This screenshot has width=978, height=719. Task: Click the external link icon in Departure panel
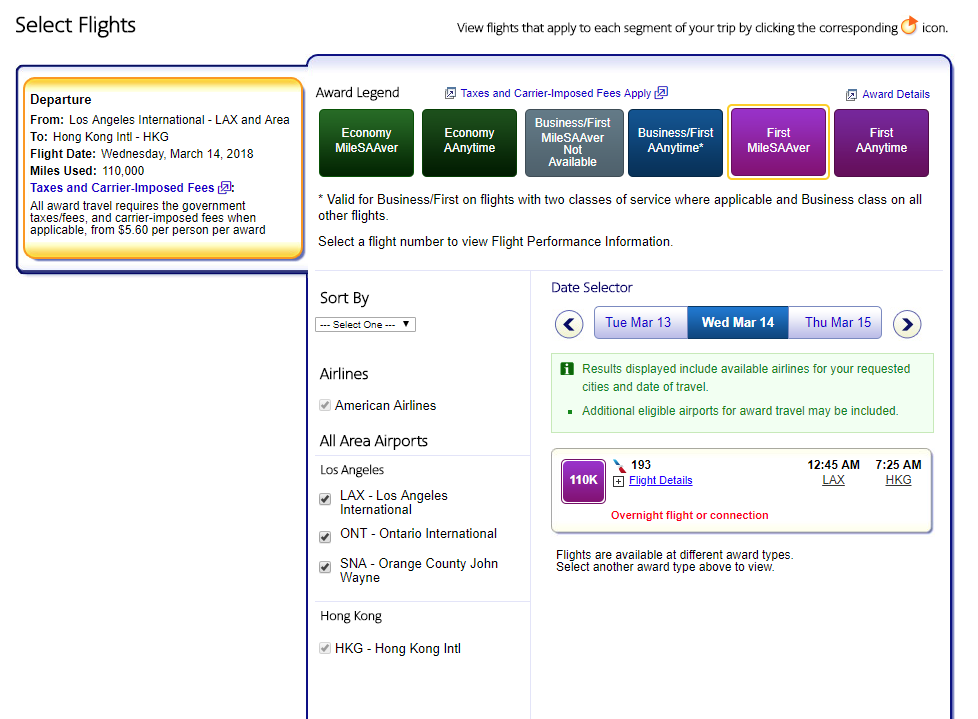225,188
